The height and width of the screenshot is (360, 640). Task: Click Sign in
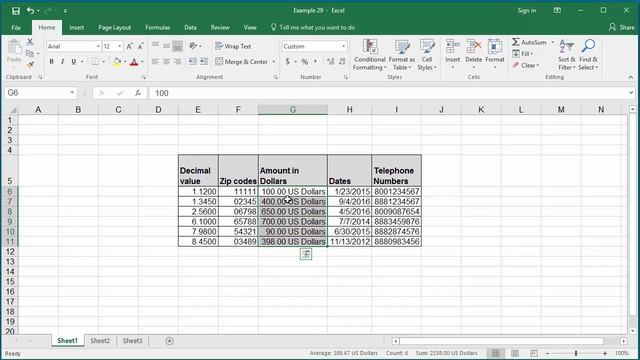[527, 11]
